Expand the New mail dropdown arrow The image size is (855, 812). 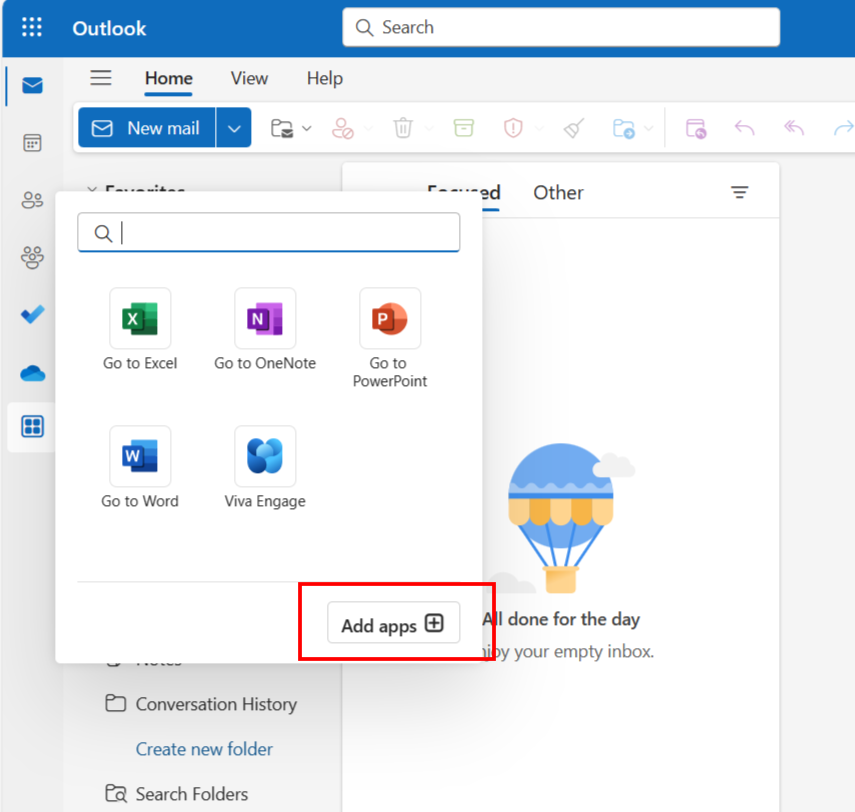tap(234, 128)
